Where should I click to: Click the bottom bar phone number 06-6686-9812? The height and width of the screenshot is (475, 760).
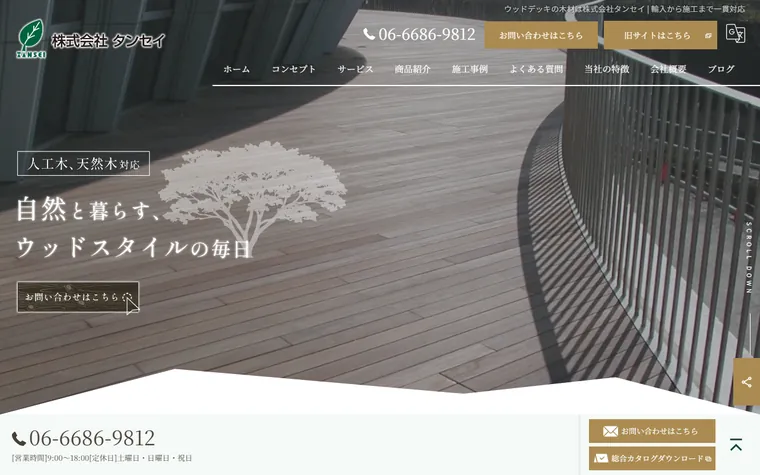point(83,438)
